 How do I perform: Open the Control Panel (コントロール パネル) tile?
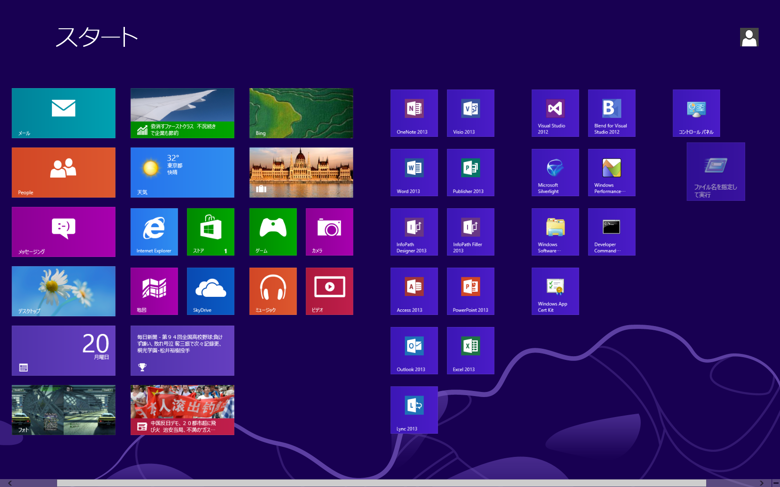tap(696, 113)
